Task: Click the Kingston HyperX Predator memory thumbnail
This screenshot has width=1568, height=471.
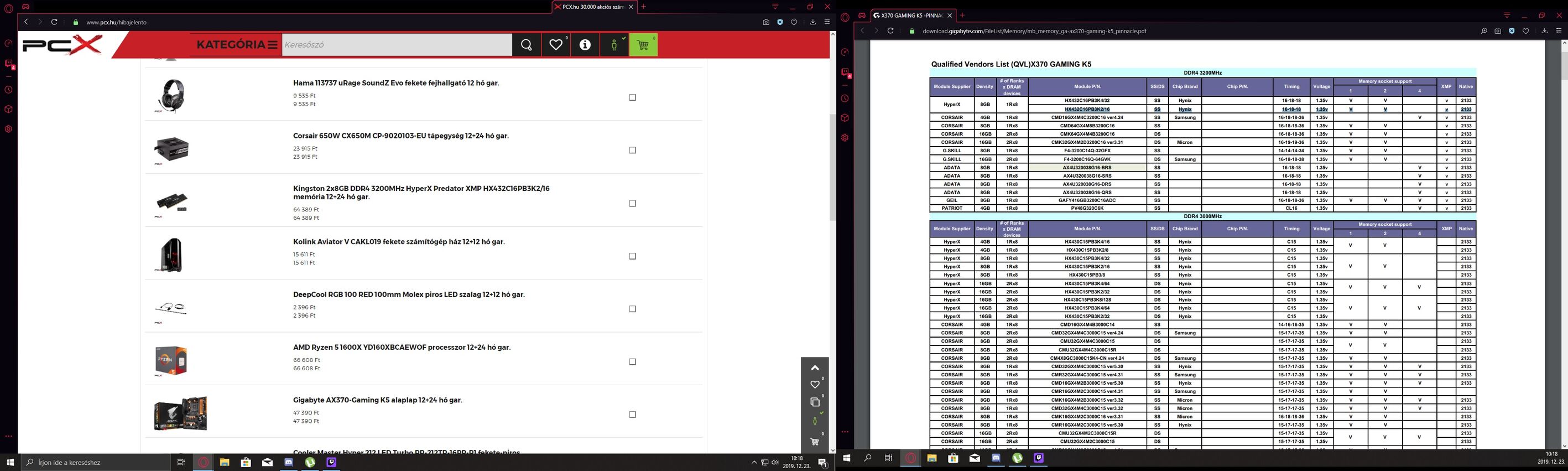Action: 171,203
